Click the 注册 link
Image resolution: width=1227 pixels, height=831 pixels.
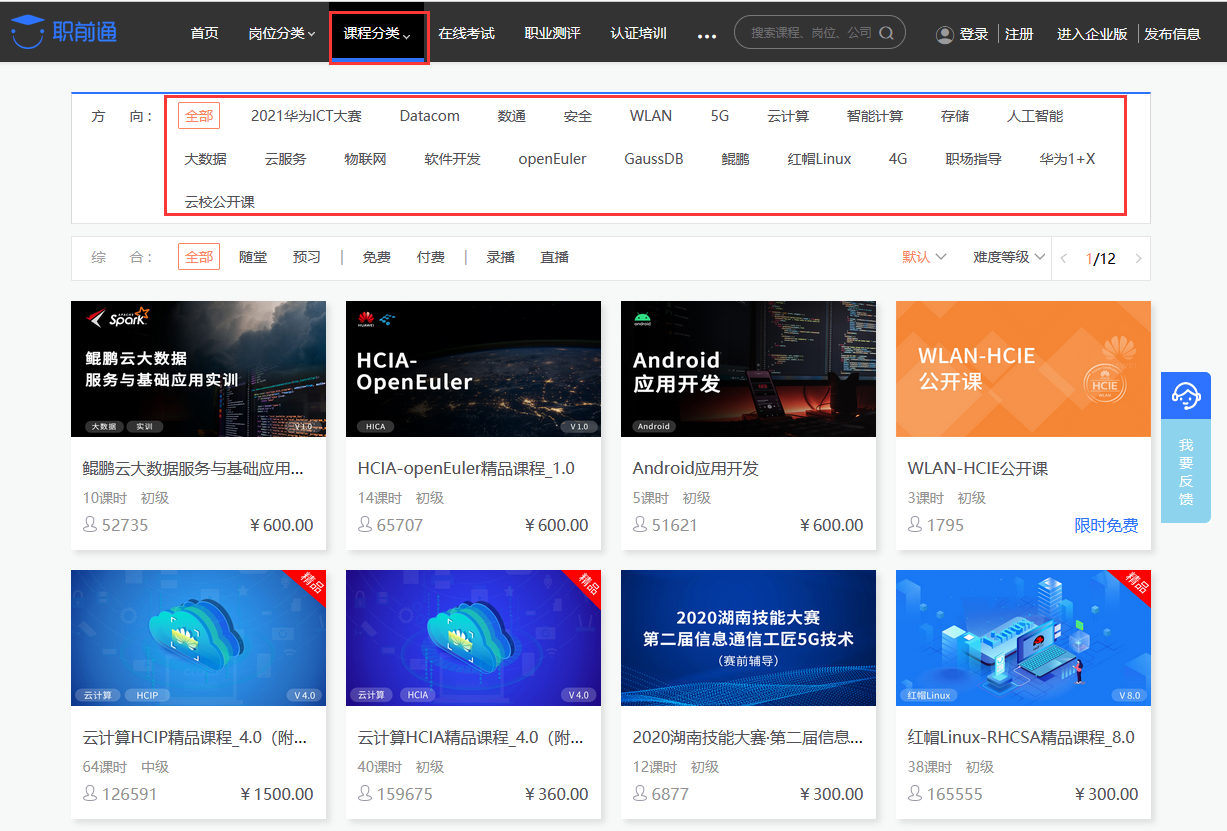[1019, 34]
